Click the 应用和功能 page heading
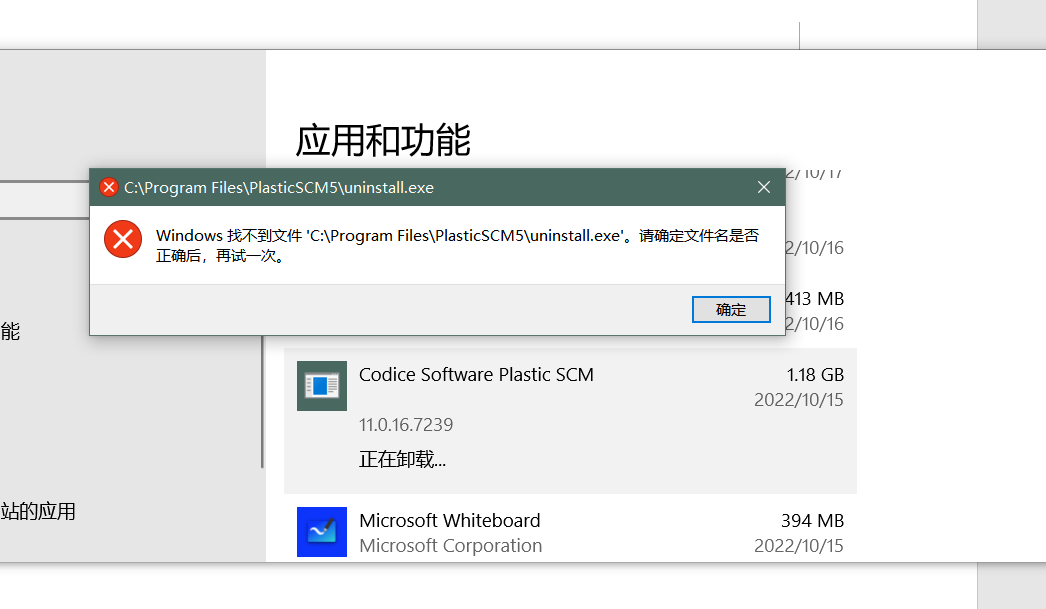Image resolution: width=1046 pixels, height=609 pixels. click(383, 140)
